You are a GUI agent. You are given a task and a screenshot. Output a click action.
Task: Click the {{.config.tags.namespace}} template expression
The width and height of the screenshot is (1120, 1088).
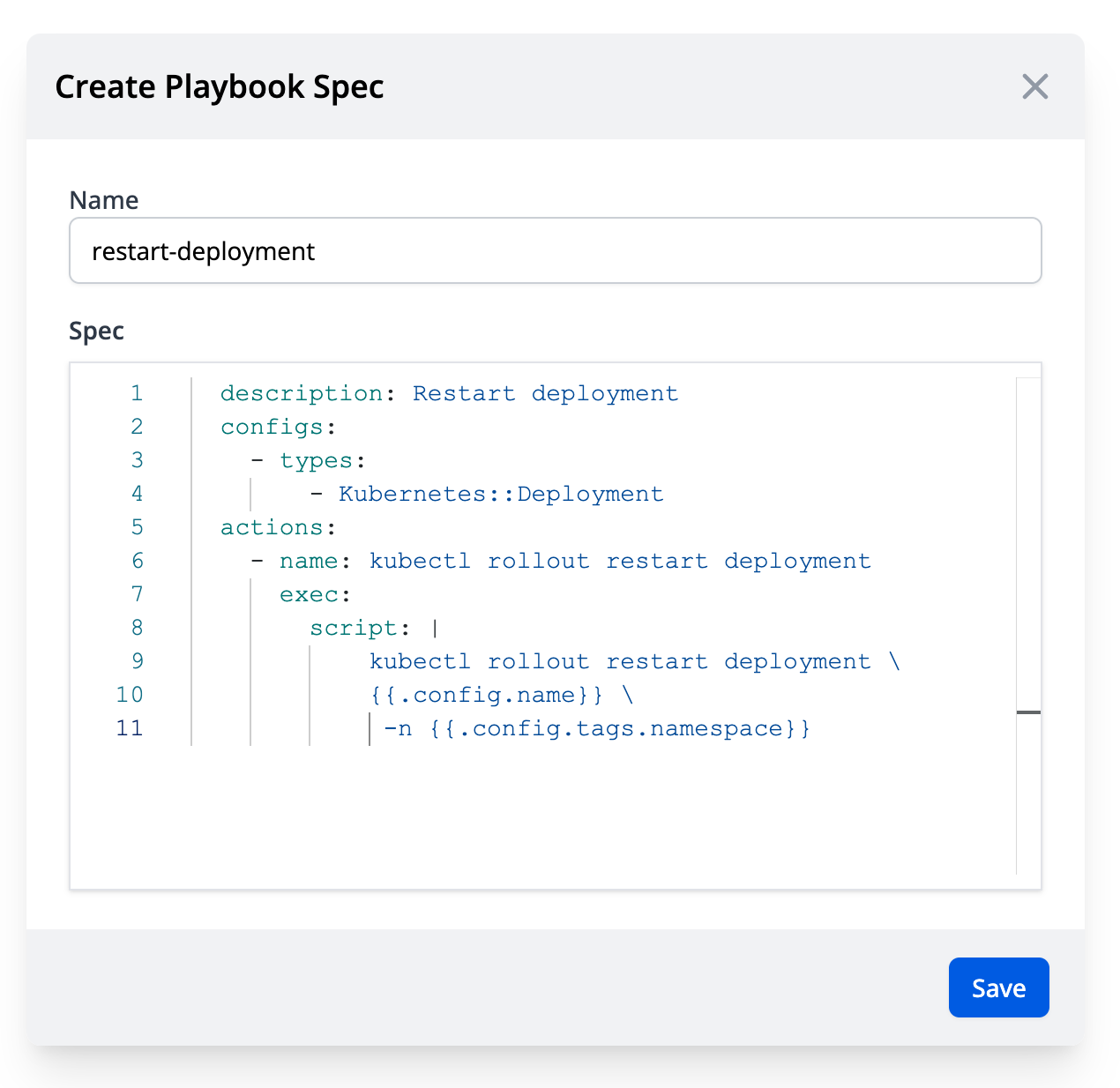coord(619,728)
